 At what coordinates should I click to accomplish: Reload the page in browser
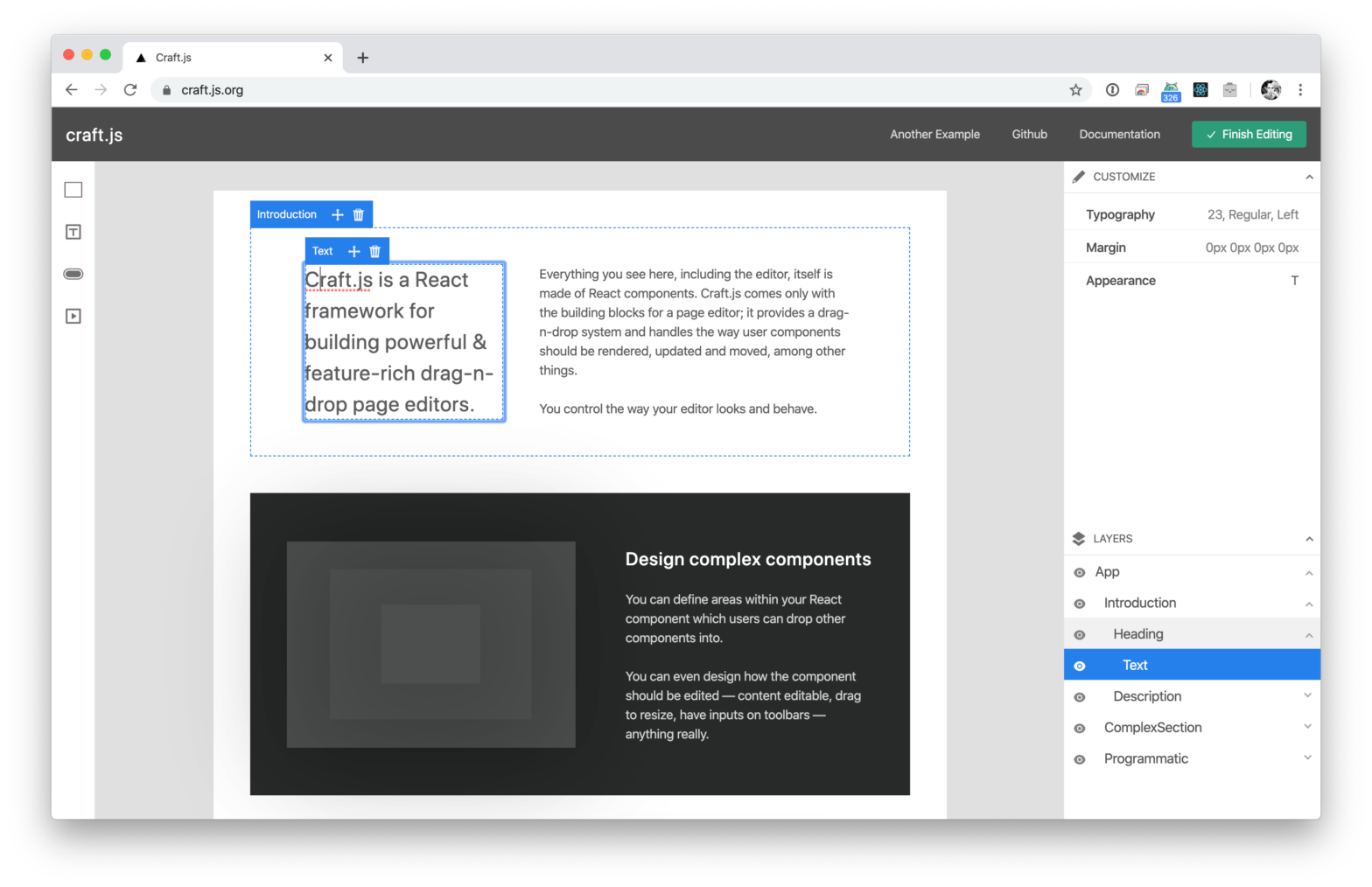[x=130, y=90]
